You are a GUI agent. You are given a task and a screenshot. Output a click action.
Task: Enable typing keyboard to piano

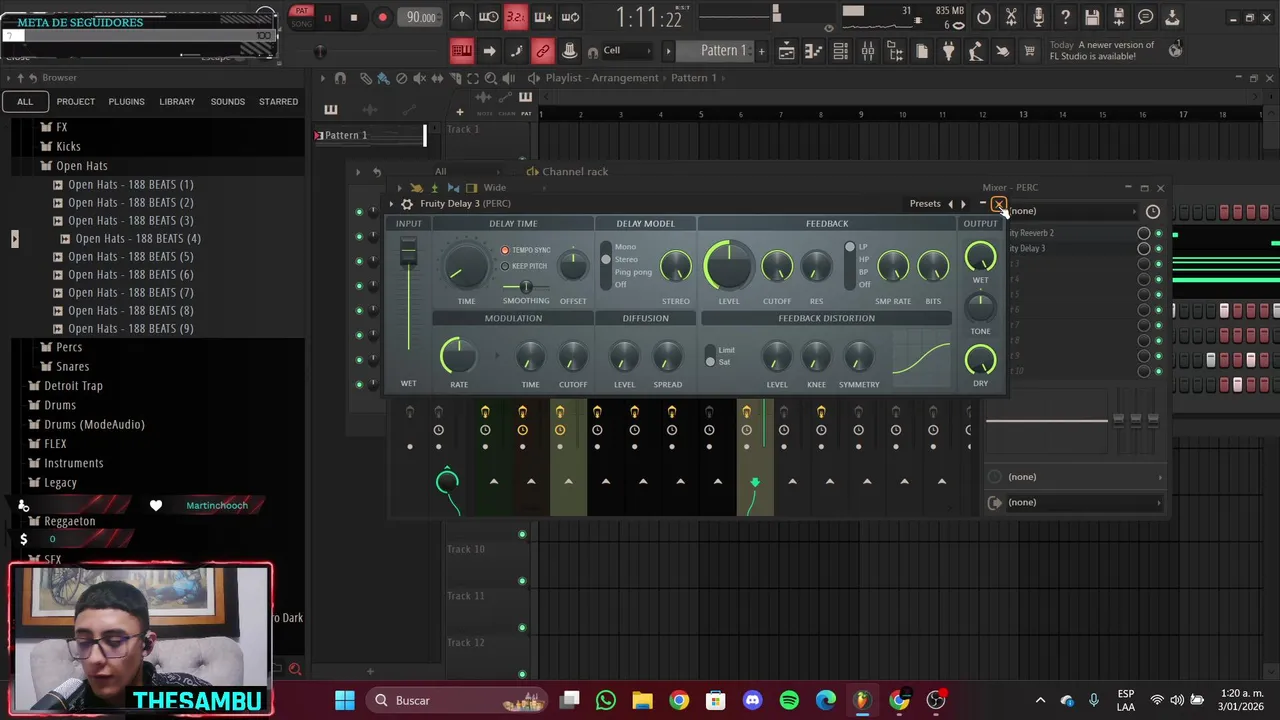[462, 51]
